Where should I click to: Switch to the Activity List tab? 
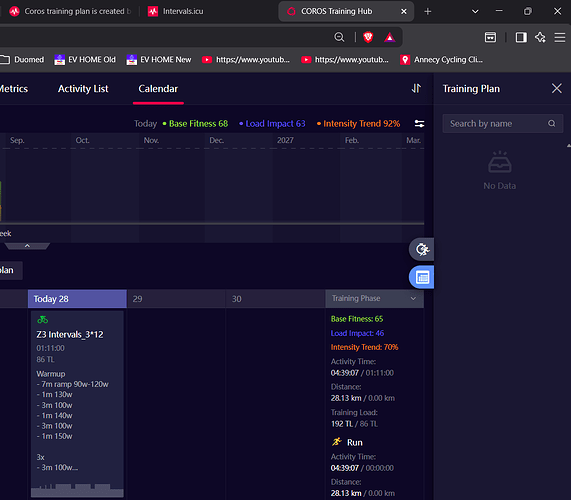[83, 89]
